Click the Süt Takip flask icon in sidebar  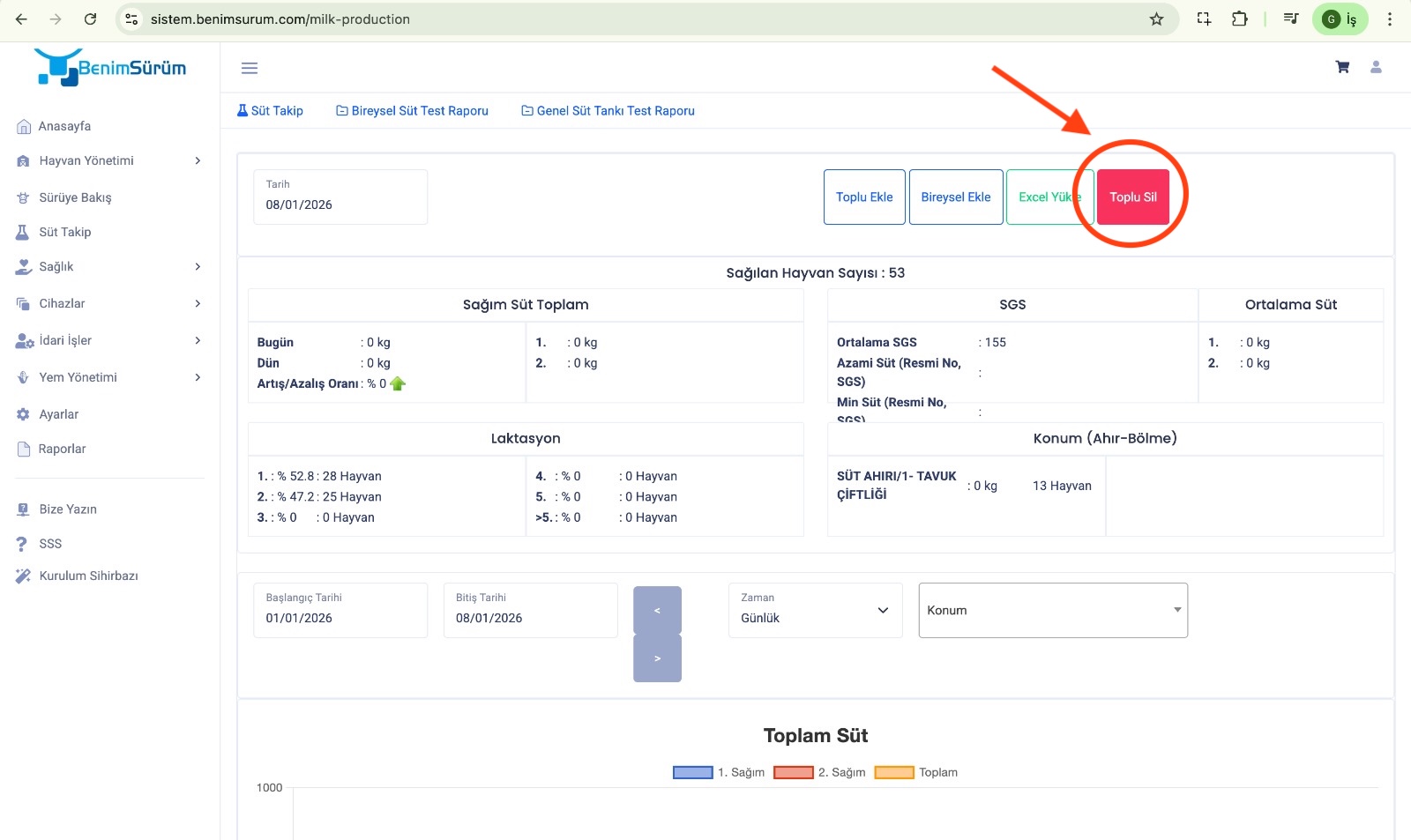click(23, 232)
